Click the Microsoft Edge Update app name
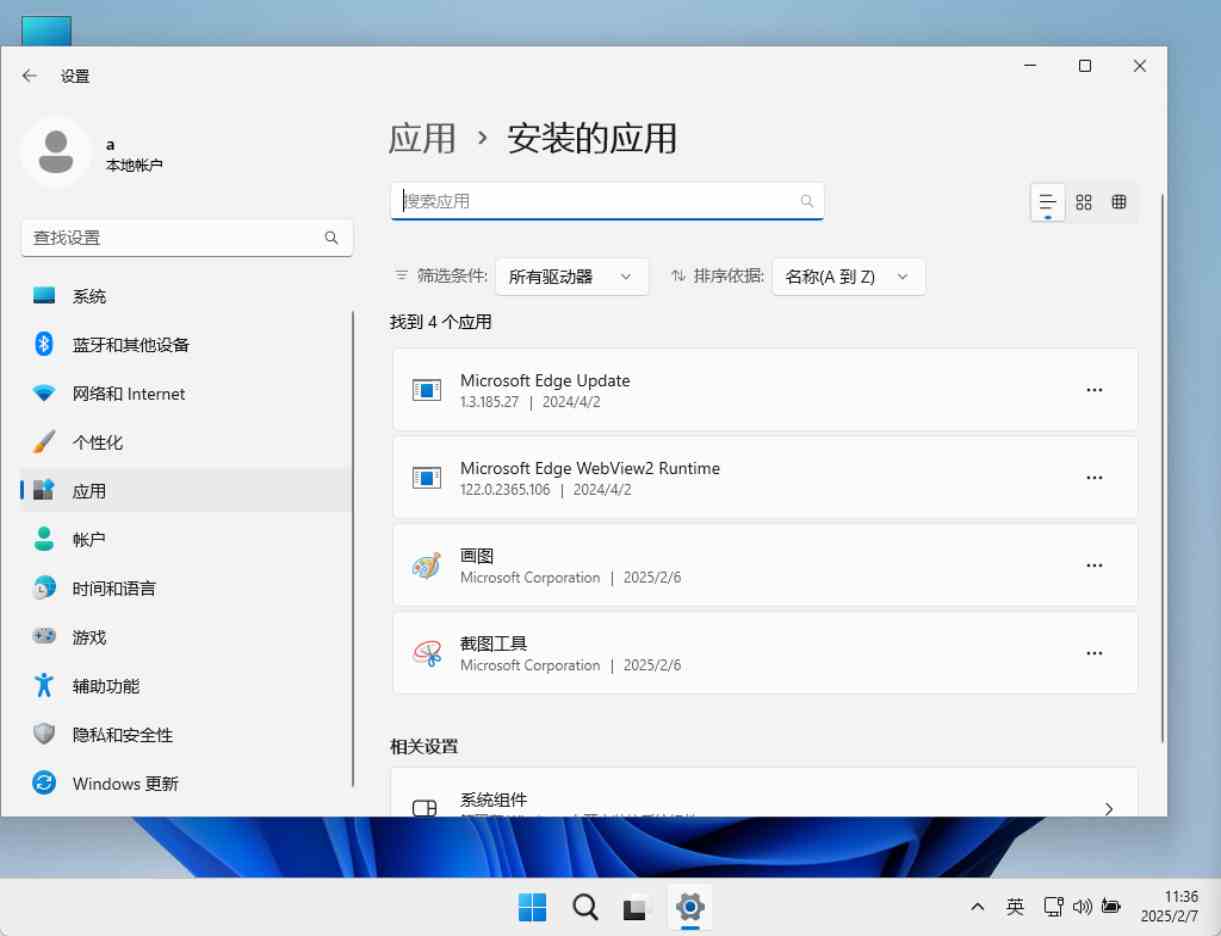The height and width of the screenshot is (936, 1221). point(545,380)
